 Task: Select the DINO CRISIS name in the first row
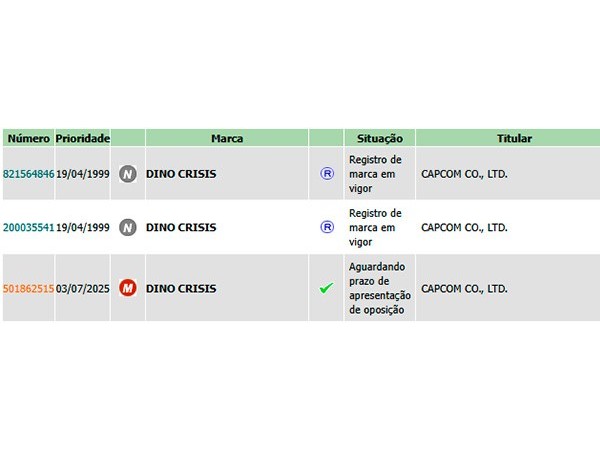click(181, 174)
